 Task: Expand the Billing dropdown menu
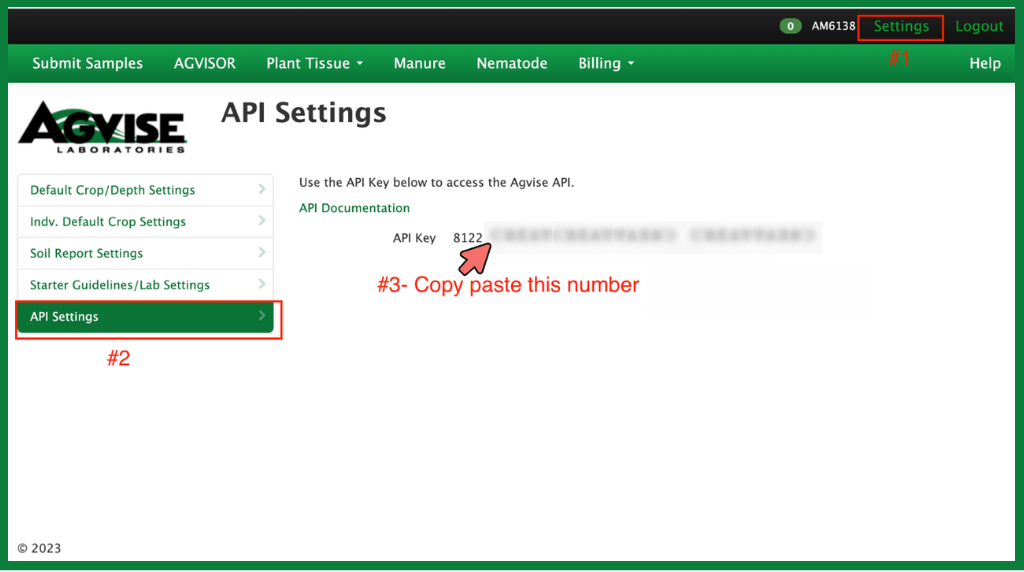605,63
